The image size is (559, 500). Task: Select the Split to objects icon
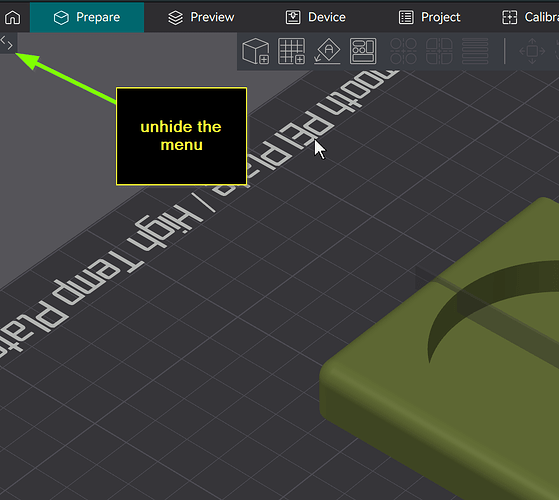pyautogui.click(x=403, y=51)
